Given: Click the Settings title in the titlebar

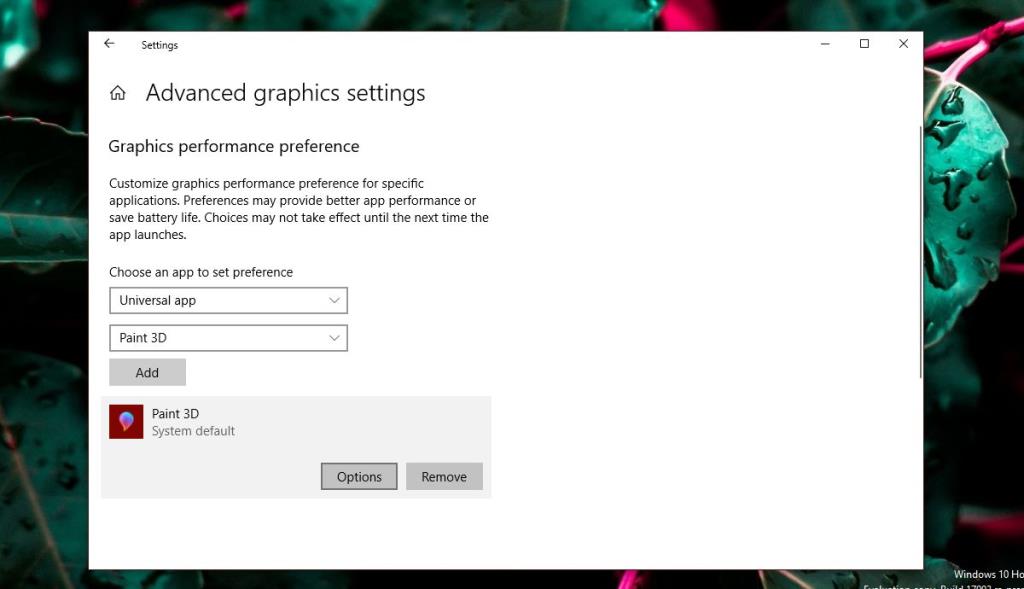Looking at the screenshot, I should tap(159, 44).
